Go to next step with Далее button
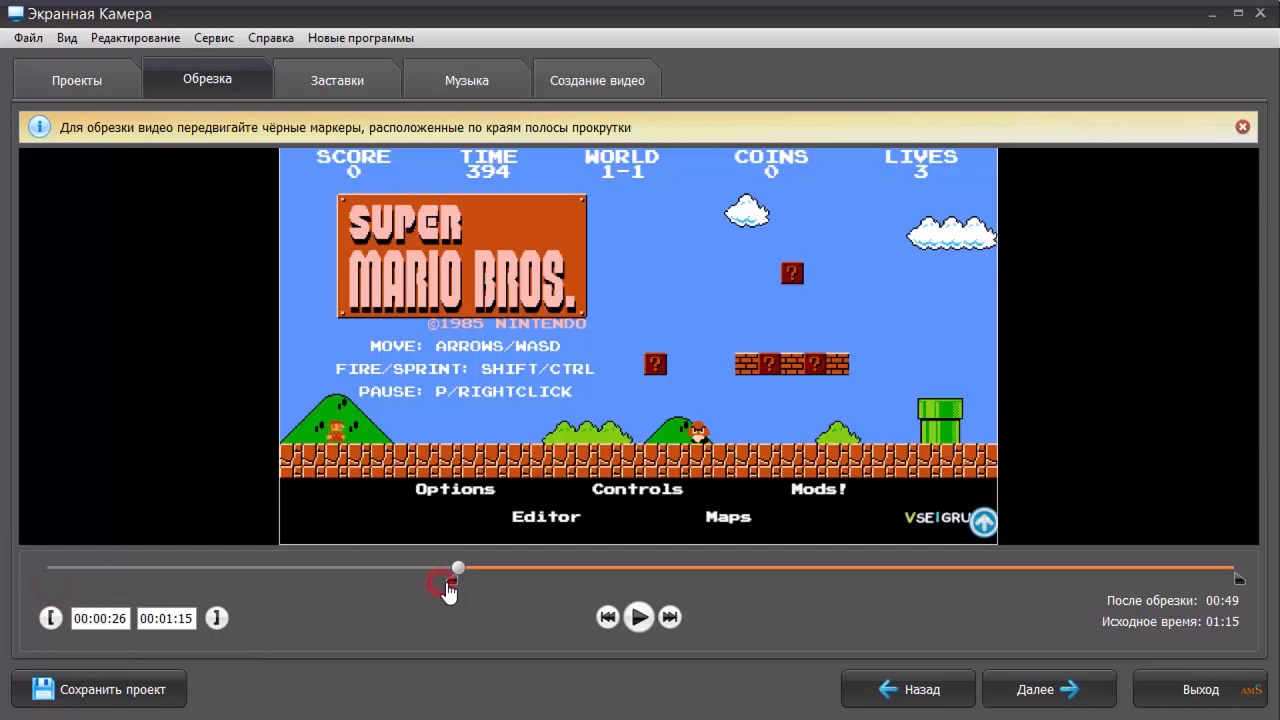This screenshot has width=1280, height=720. click(1048, 689)
